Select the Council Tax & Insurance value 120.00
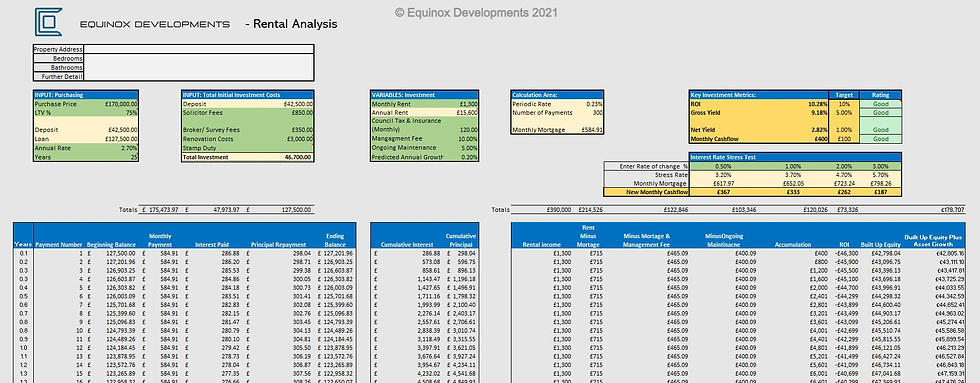 pos(469,130)
